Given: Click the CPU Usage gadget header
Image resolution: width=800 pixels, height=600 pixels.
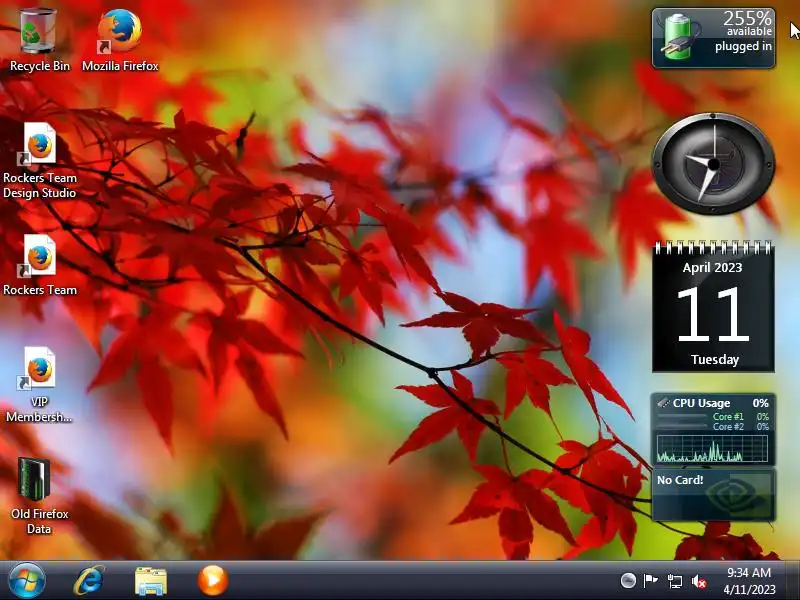Looking at the screenshot, I should (x=713, y=403).
